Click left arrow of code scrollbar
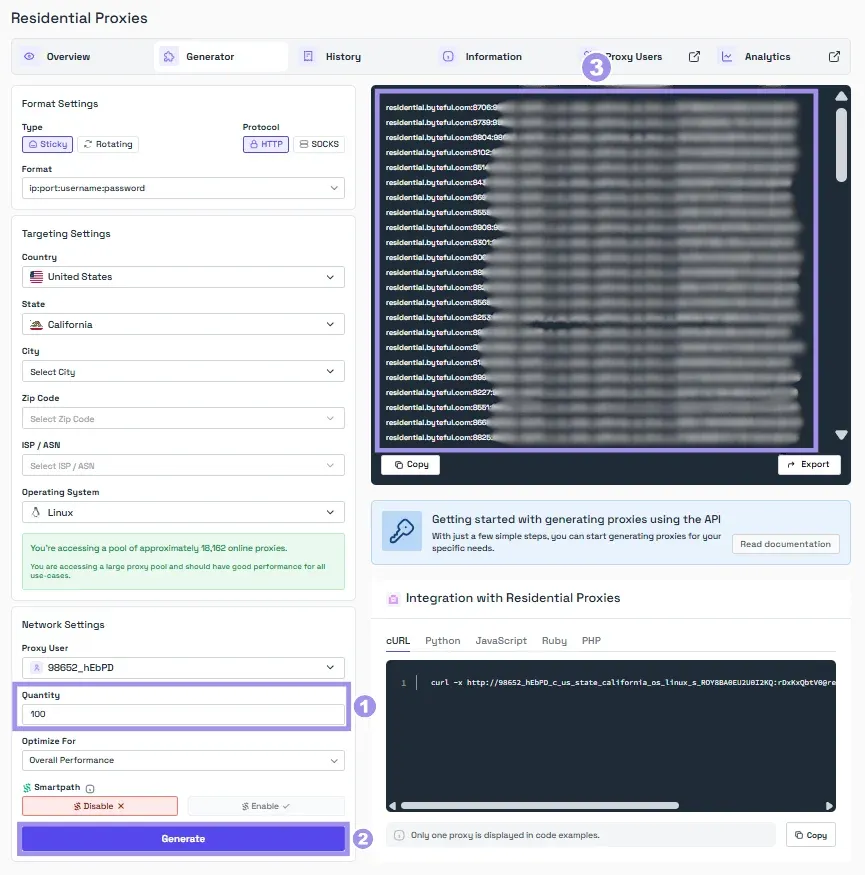This screenshot has height=875, width=865. pyautogui.click(x=392, y=806)
